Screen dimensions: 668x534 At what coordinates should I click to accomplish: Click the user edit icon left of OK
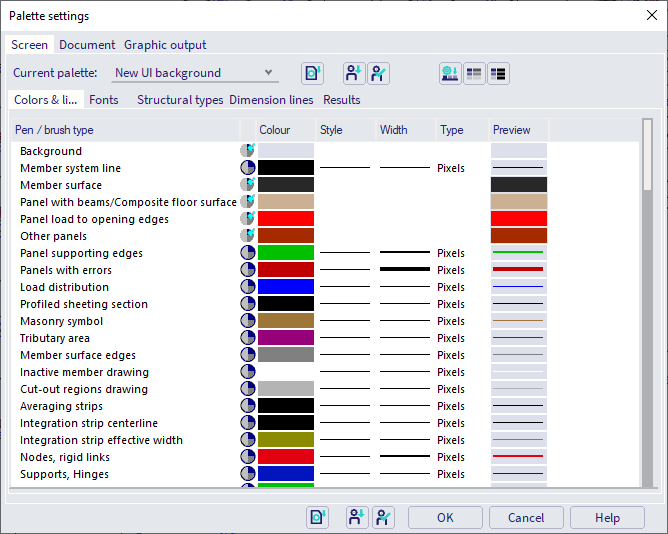(384, 517)
